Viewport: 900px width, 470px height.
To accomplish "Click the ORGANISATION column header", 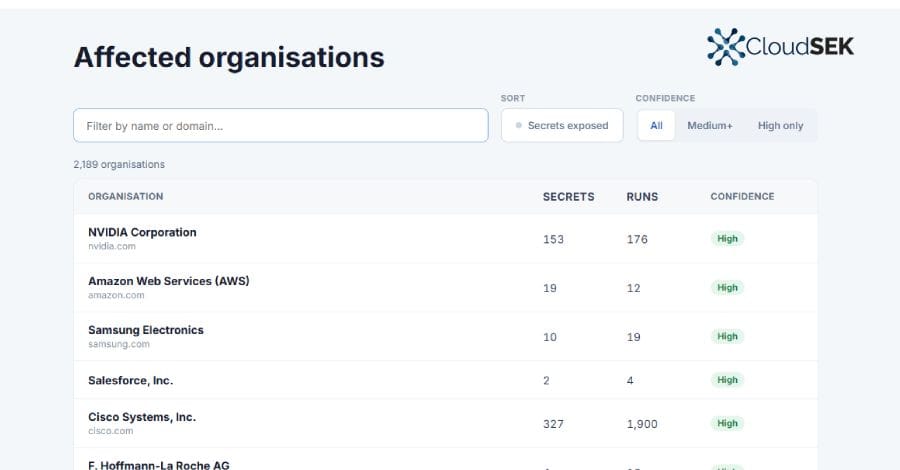I will click(x=126, y=196).
